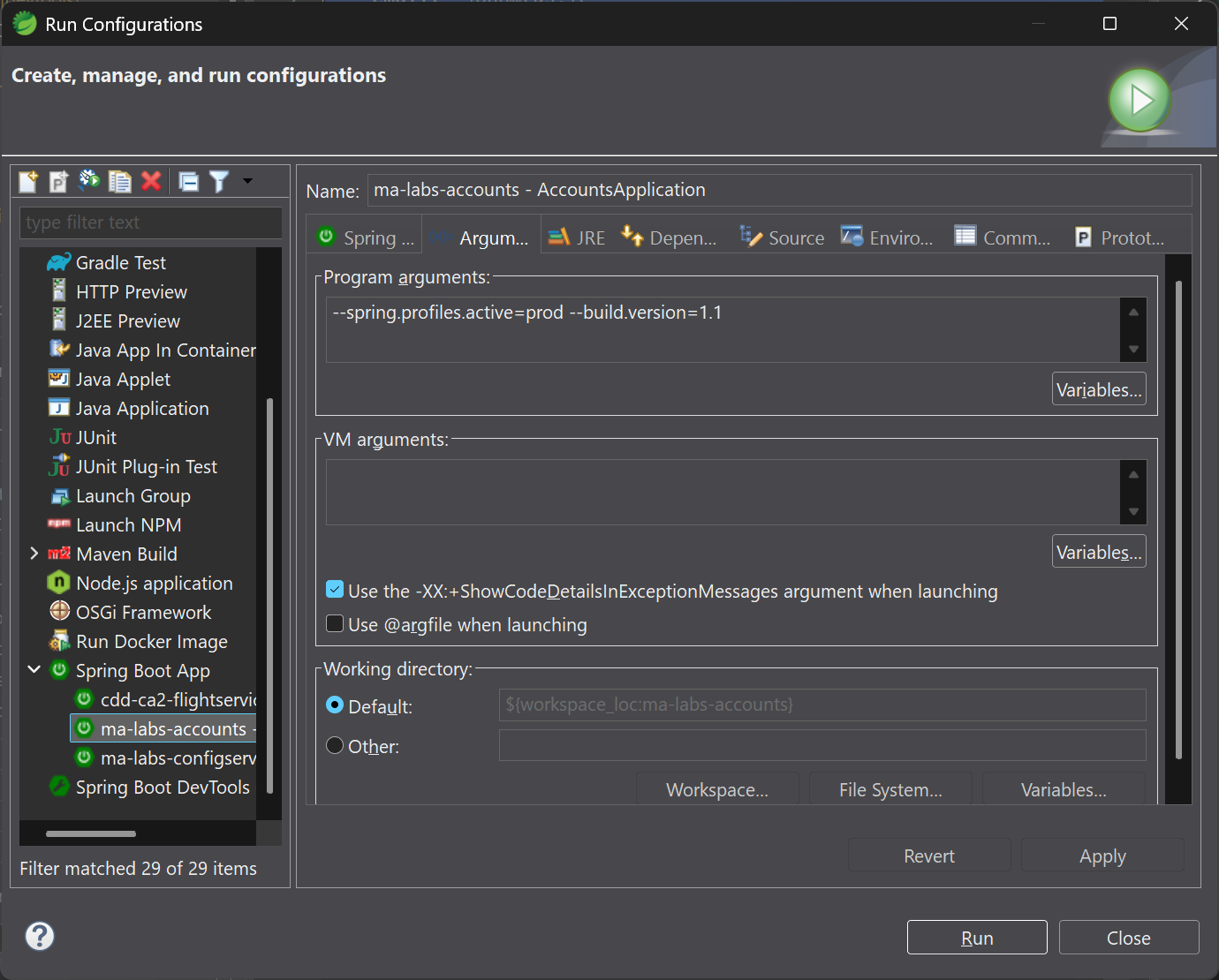
Task: Open the filter options dropdown arrow
Action: [x=247, y=181]
